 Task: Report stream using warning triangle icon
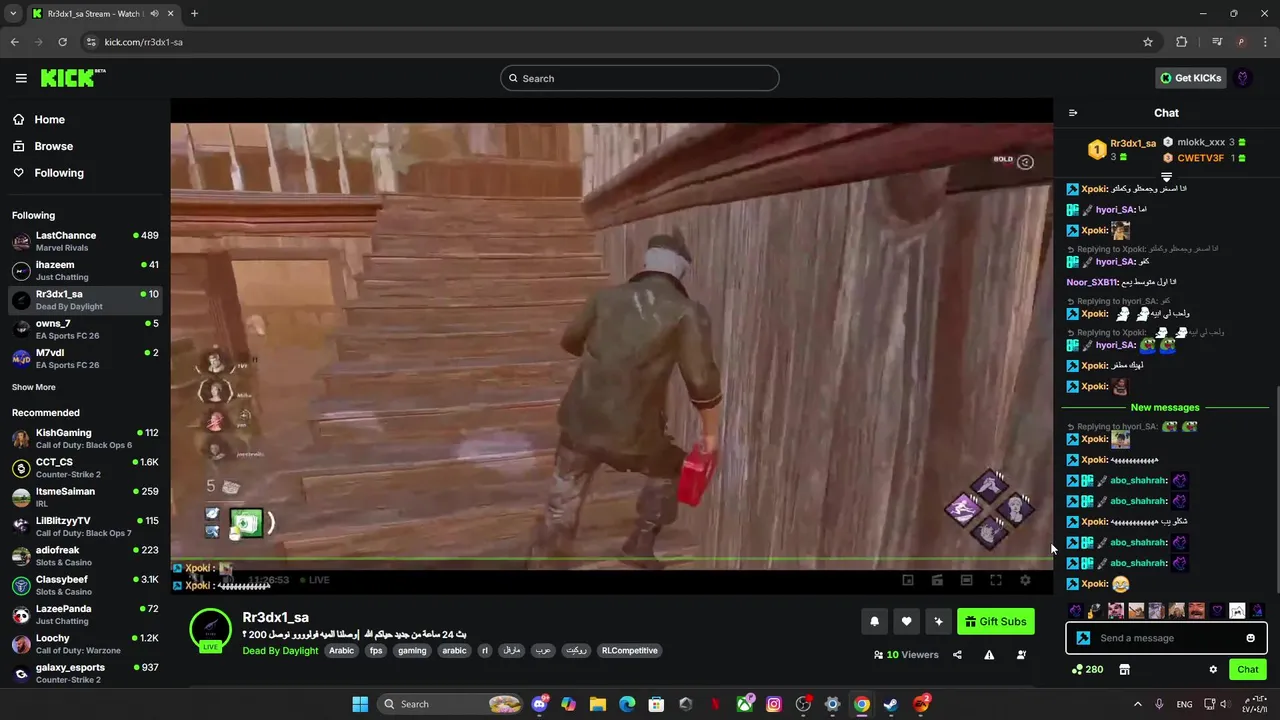[989, 655]
